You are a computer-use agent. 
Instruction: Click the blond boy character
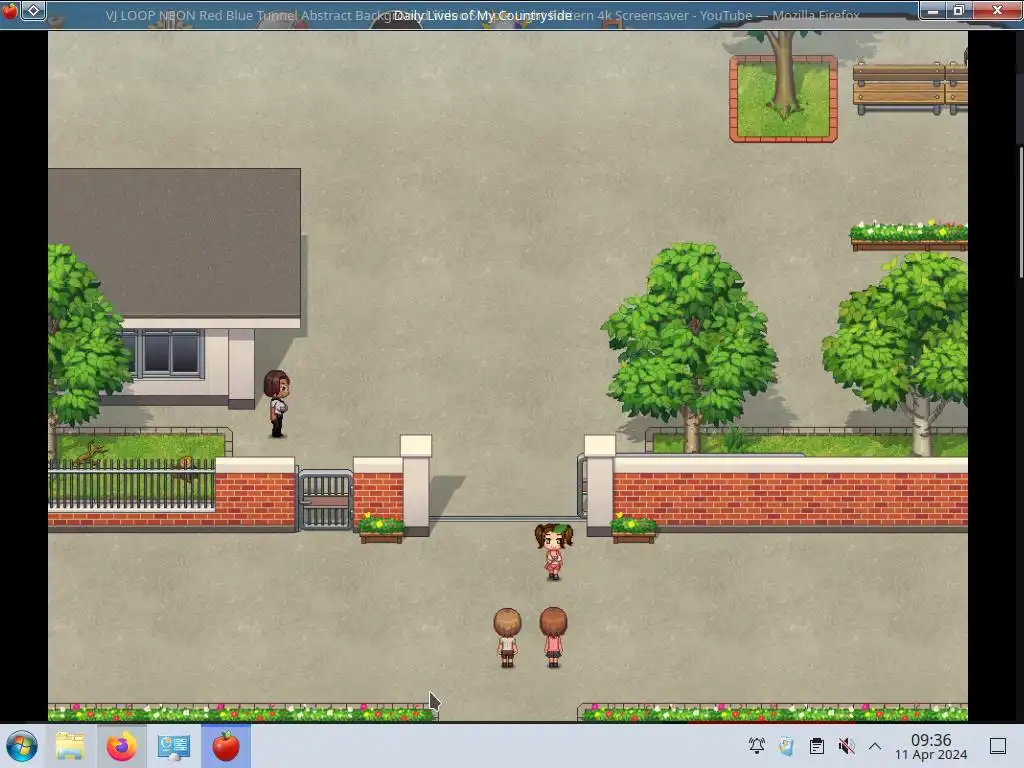click(507, 637)
